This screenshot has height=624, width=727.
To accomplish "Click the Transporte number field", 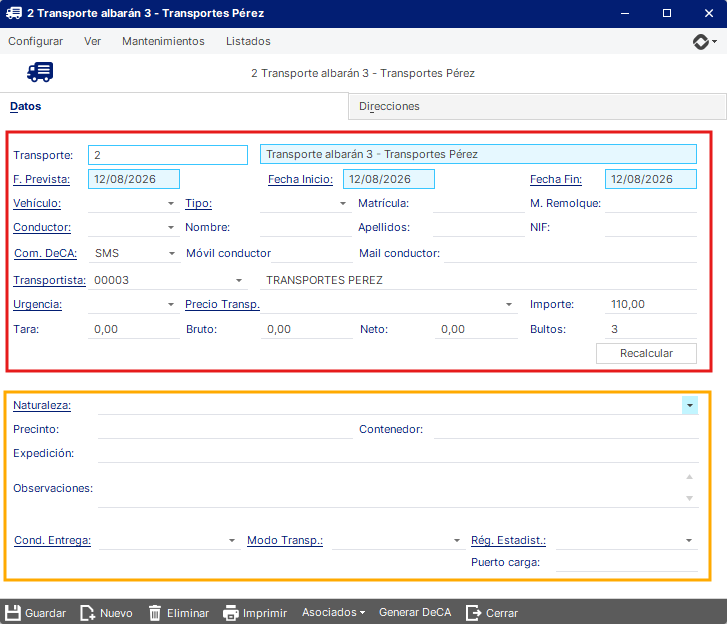I will click(168, 155).
